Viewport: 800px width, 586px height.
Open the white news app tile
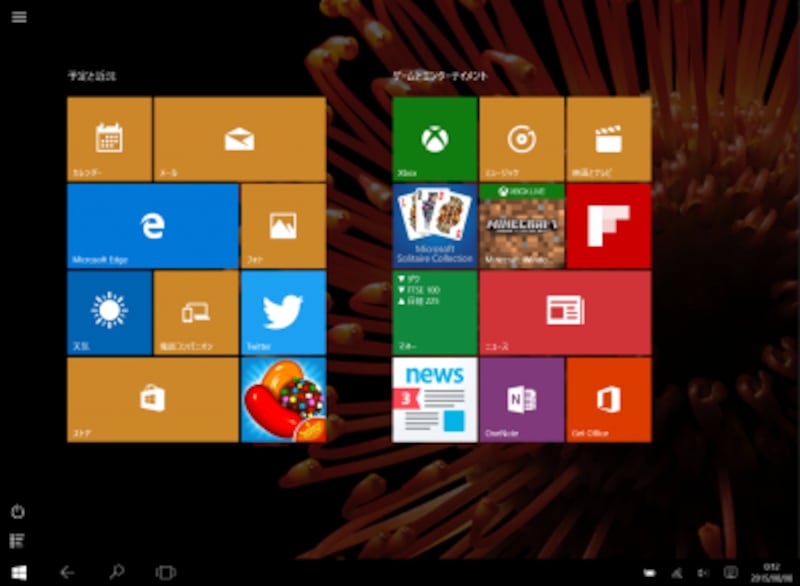(435, 399)
